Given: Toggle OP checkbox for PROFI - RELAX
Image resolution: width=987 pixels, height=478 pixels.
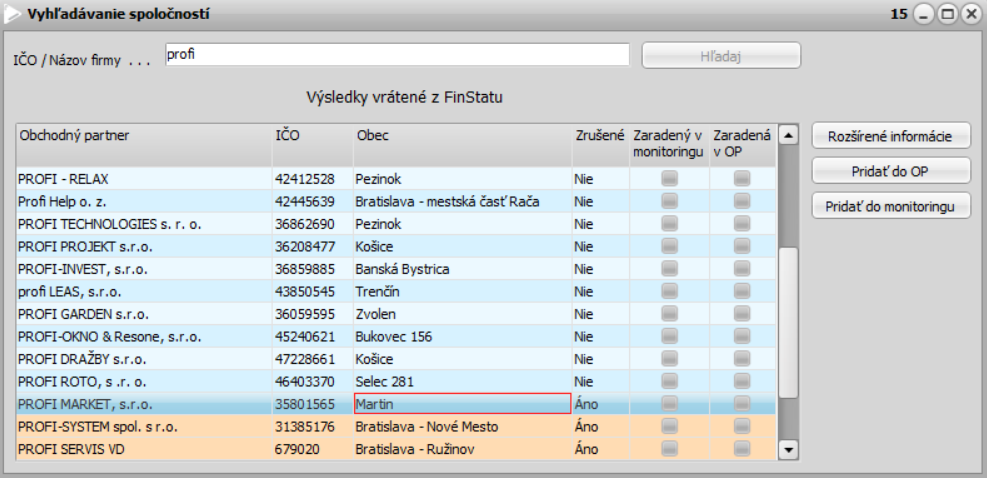Looking at the screenshot, I should coord(742,179).
